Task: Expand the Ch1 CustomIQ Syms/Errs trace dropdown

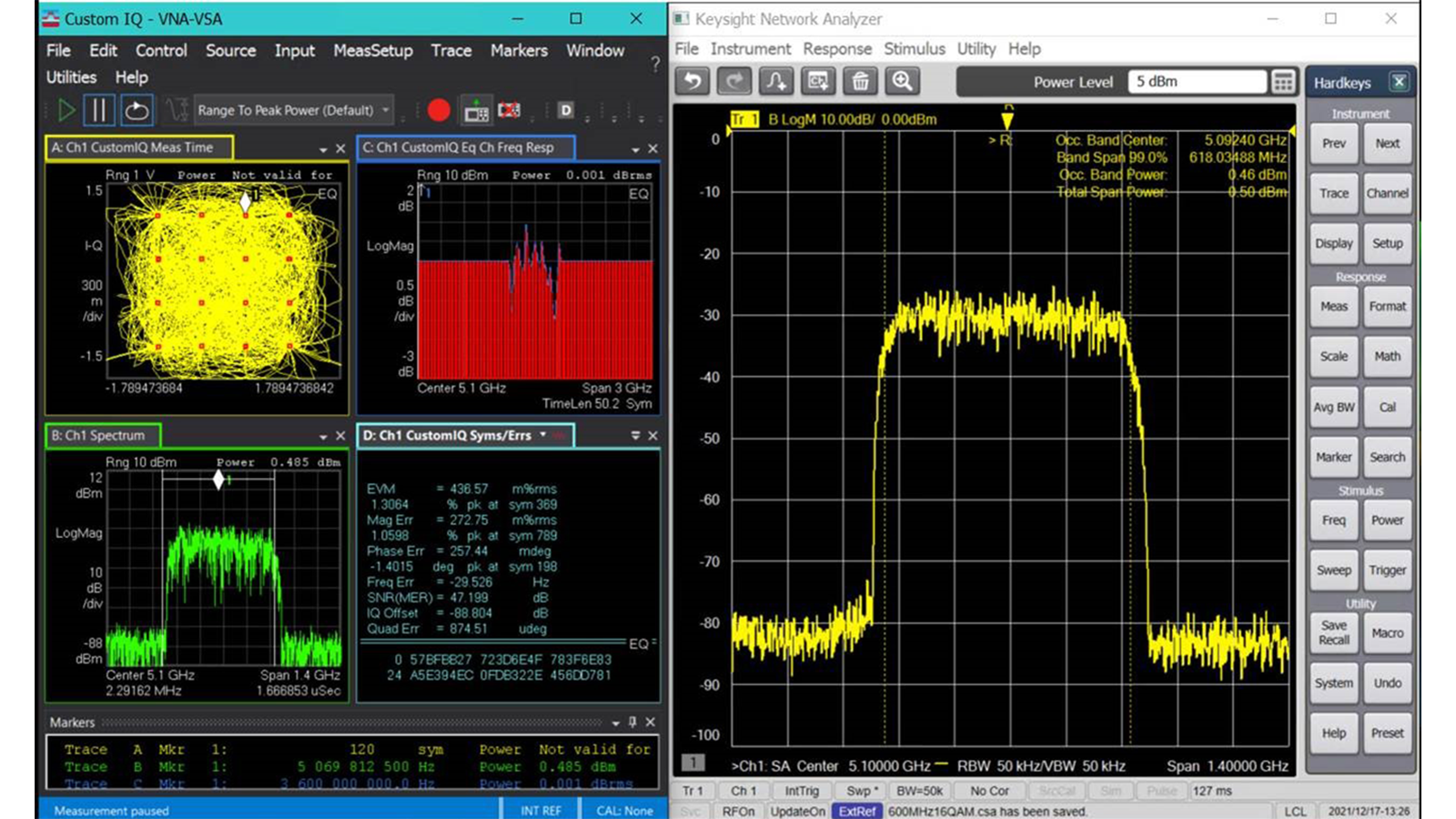Action: [543, 435]
